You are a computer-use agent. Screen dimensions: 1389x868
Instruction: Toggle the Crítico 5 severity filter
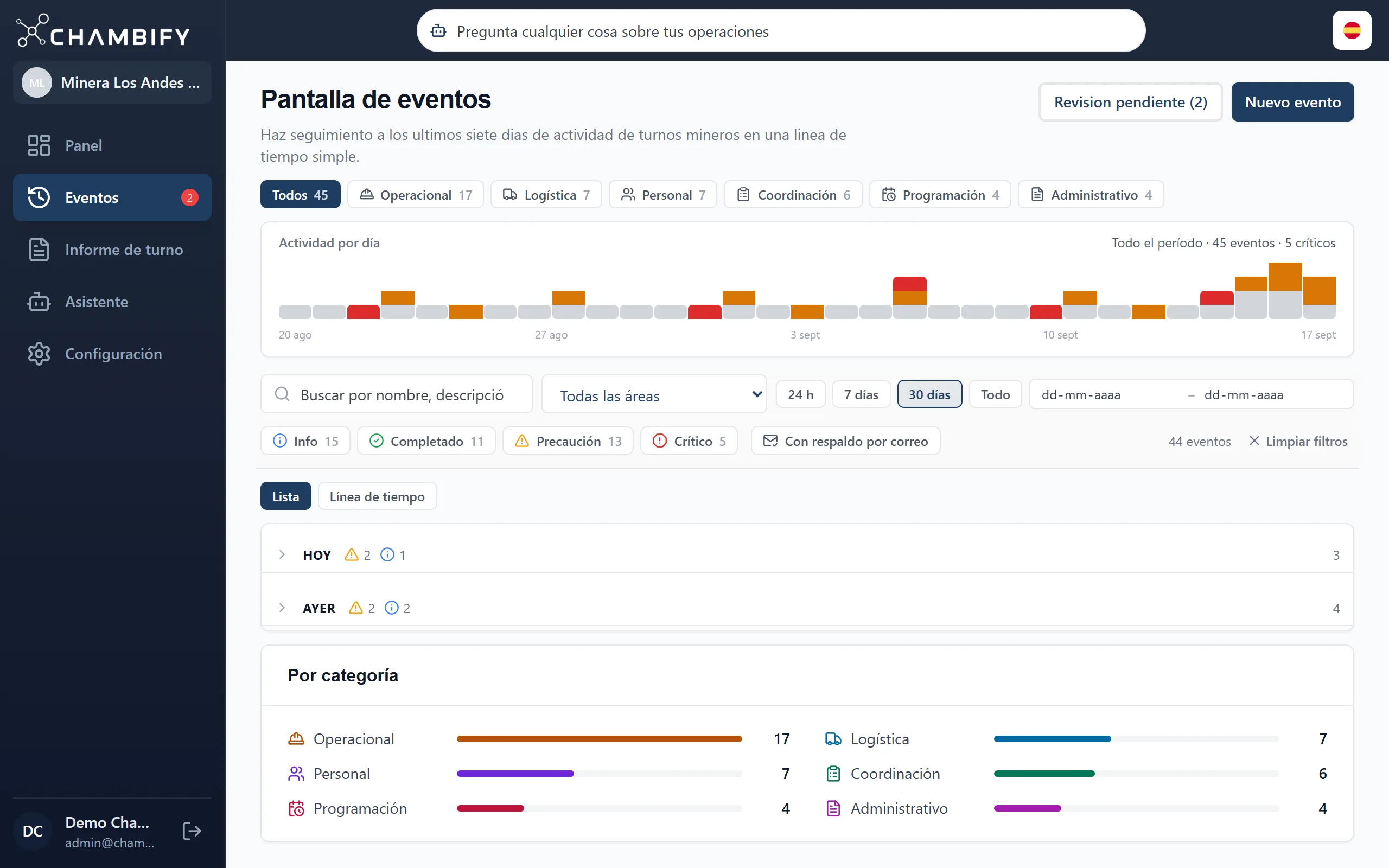689,441
